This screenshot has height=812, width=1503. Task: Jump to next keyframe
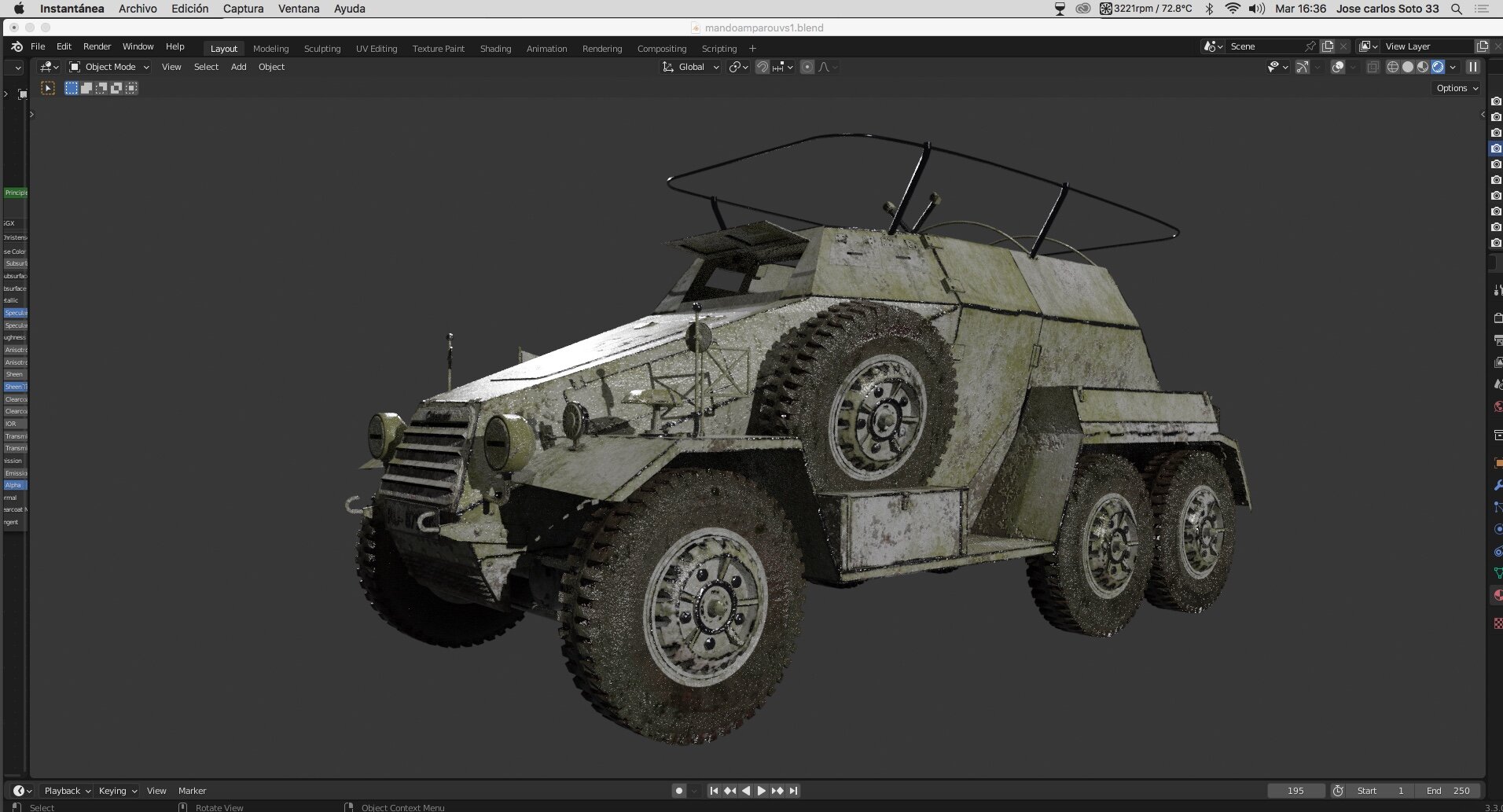pos(777,791)
